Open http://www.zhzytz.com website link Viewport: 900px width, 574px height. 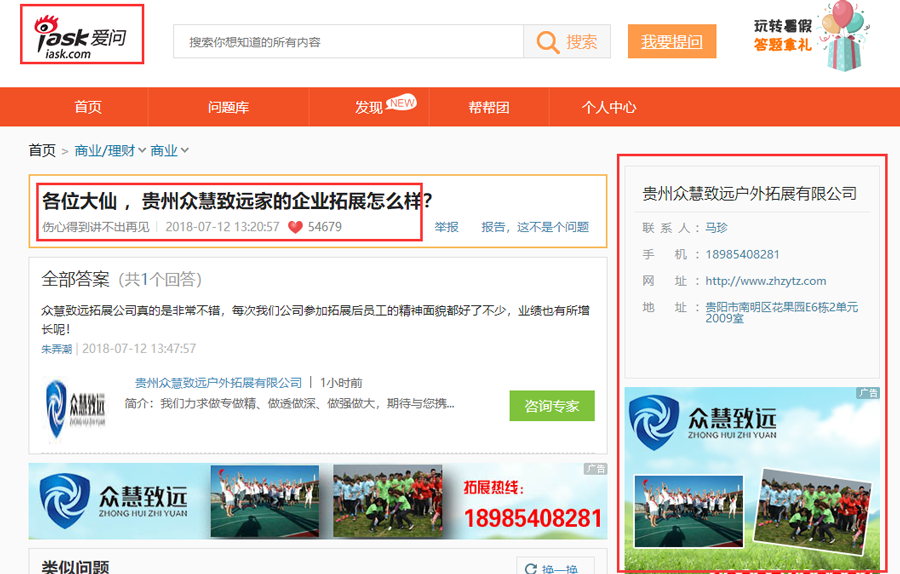[x=766, y=281]
